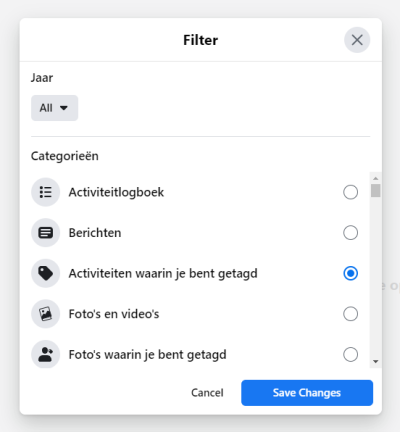Image resolution: width=400 pixels, height=432 pixels.
Task: Click the scrollbar up arrow in categories
Action: 376,178
